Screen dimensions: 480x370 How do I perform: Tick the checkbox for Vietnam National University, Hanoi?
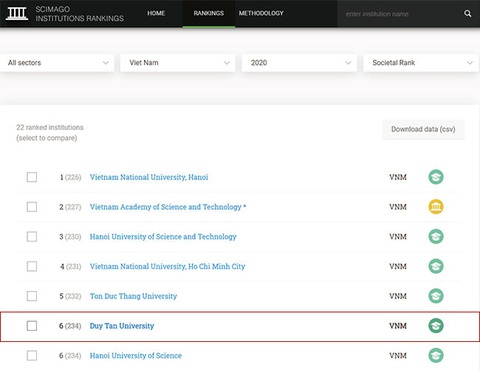(32, 177)
